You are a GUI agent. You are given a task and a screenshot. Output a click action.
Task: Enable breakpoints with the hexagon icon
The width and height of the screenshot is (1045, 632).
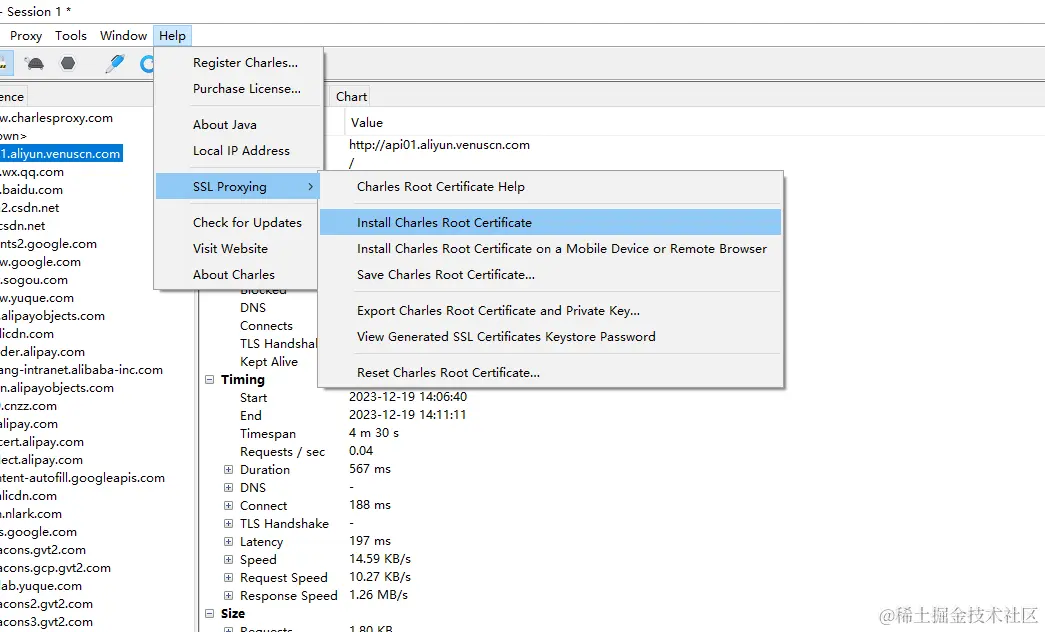click(68, 63)
